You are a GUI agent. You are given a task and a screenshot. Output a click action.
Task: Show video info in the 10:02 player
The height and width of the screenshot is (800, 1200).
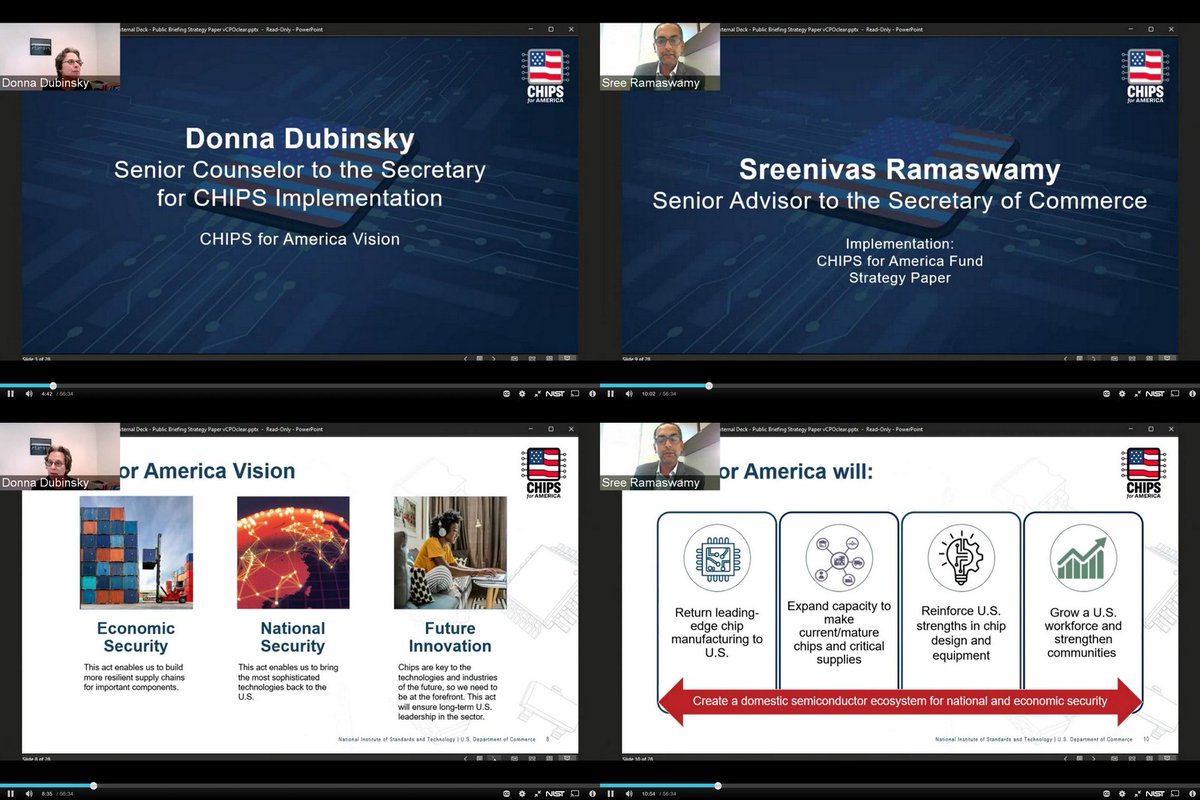point(1192,394)
